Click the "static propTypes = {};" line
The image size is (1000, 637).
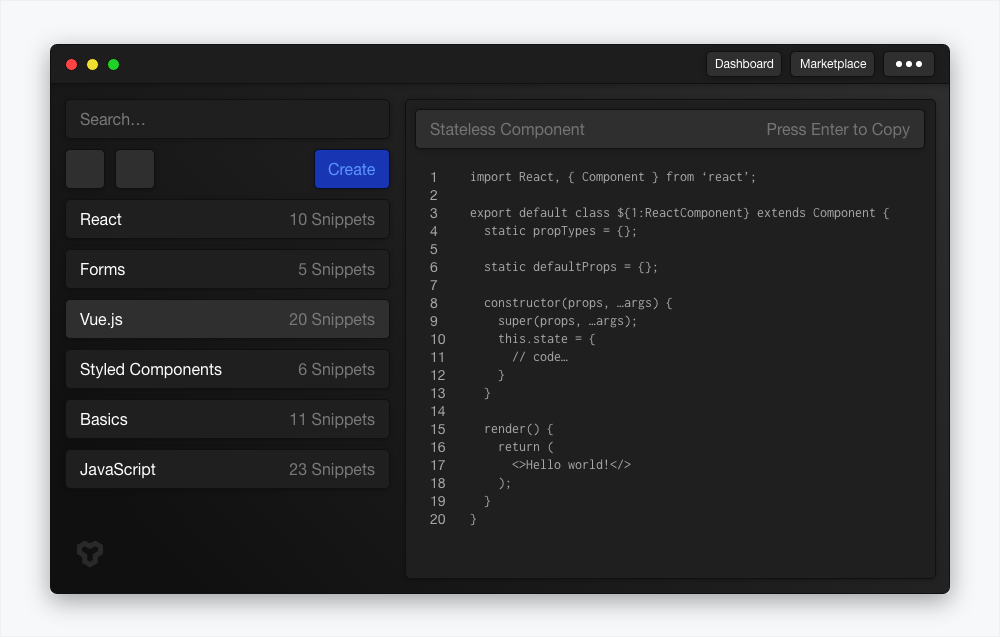coord(560,231)
